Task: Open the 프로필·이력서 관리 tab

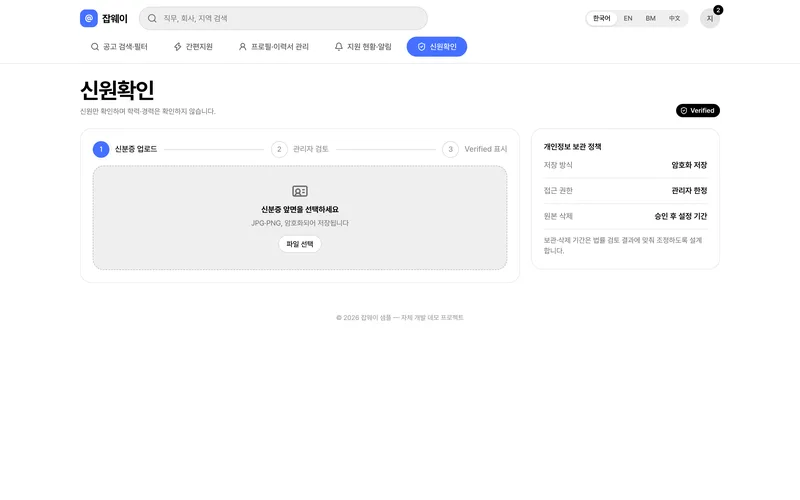Action: [x=273, y=46]
